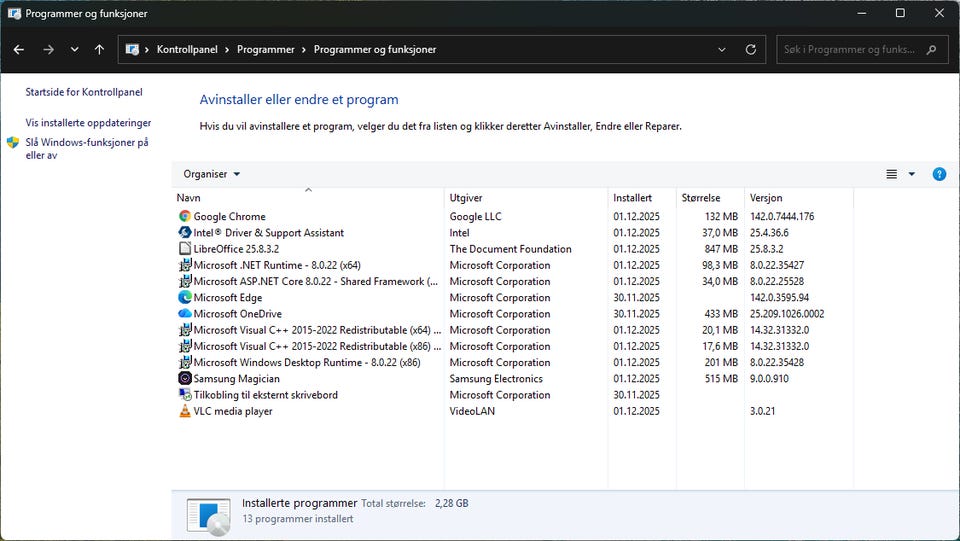Sort by the Navn column header
This screenshot has width=960, height=541.
coord(308,198)
